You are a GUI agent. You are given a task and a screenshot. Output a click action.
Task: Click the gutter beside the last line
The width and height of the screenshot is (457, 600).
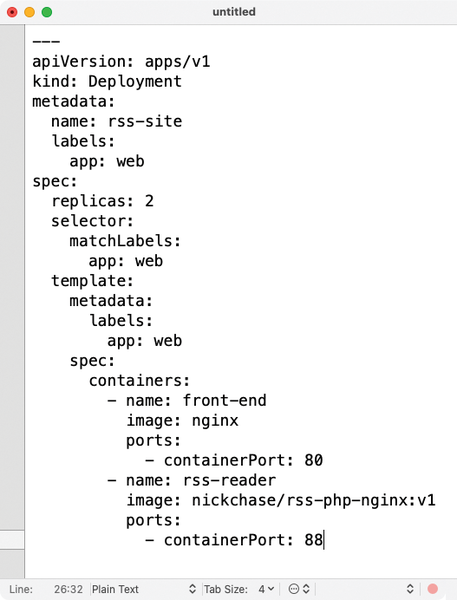pos(12,540)
